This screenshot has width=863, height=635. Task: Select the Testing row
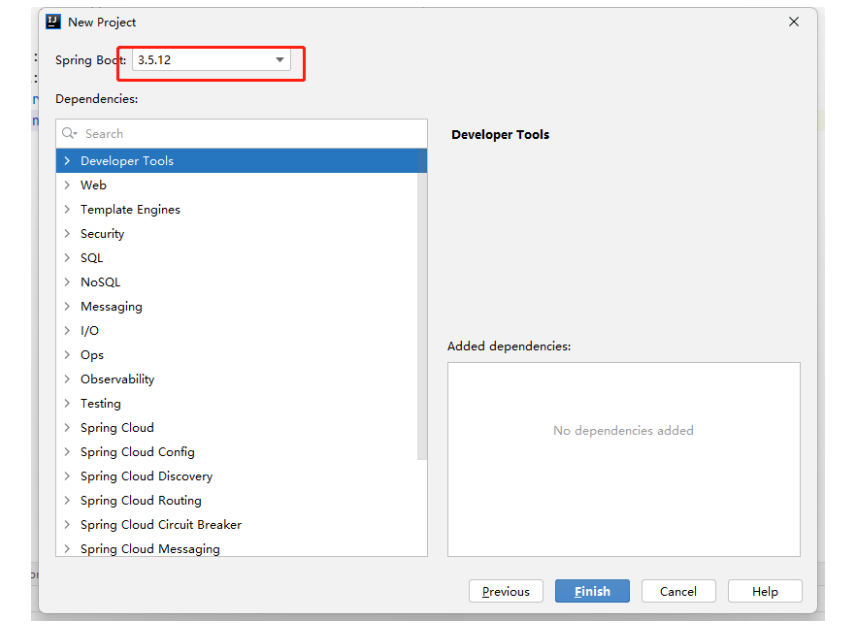(x=237, y=403)
